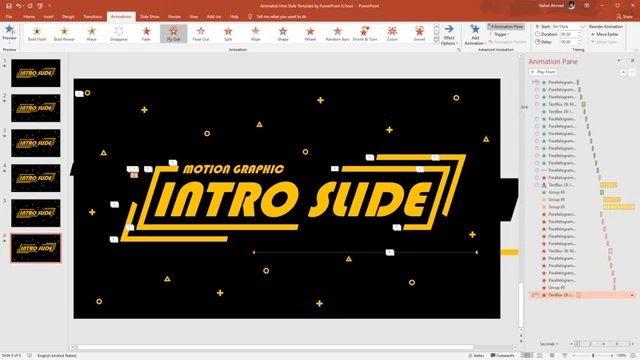Open animation dialog launcher below Effect Options
Image resolution: width=640 pixels, height=360 pixels.
[x=459, y=50]
